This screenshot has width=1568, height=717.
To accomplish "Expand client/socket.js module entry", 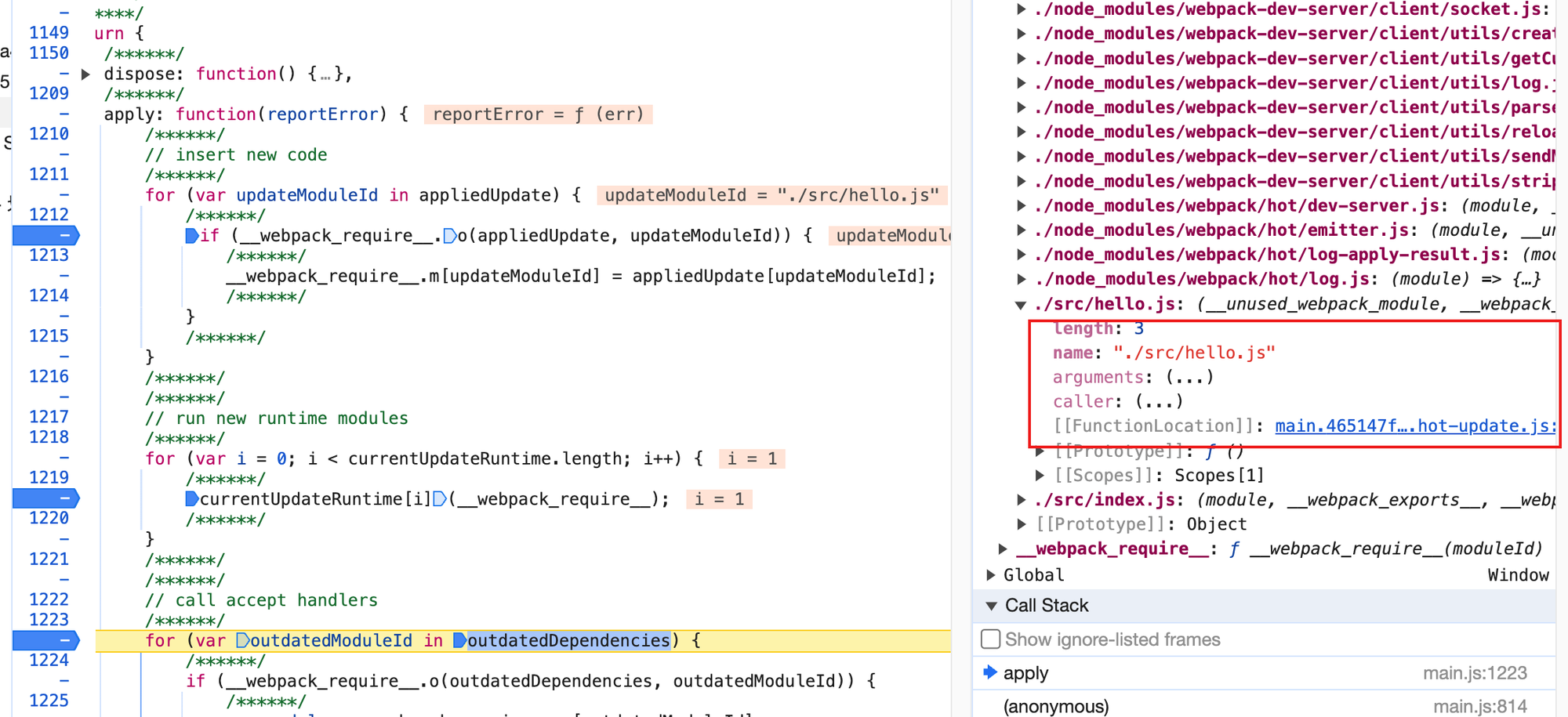I will 1021,9.
